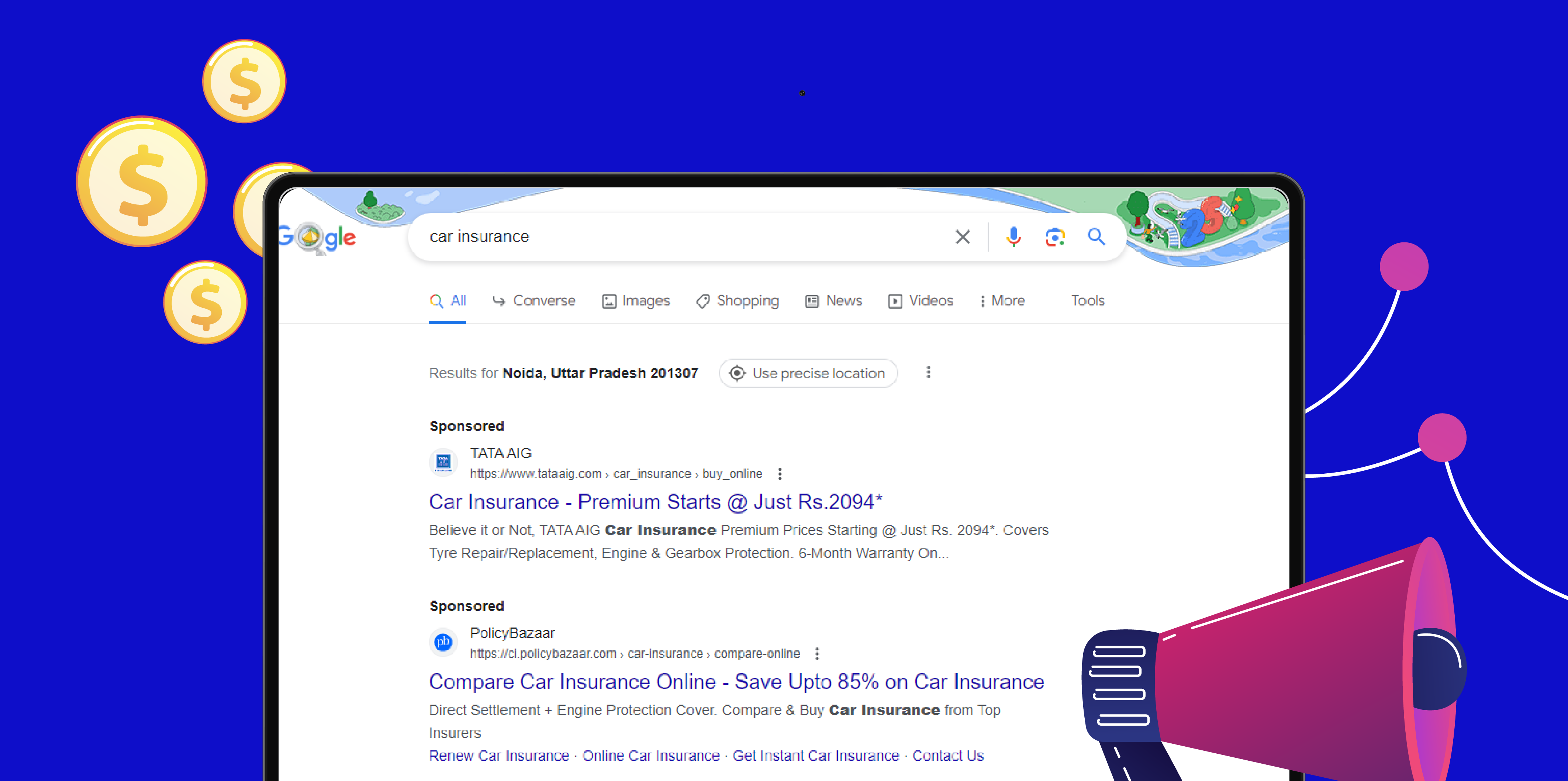This screenshot has width=1568, height=781.
Task: Click the News newspaper icon
Action: coord(812,301)
